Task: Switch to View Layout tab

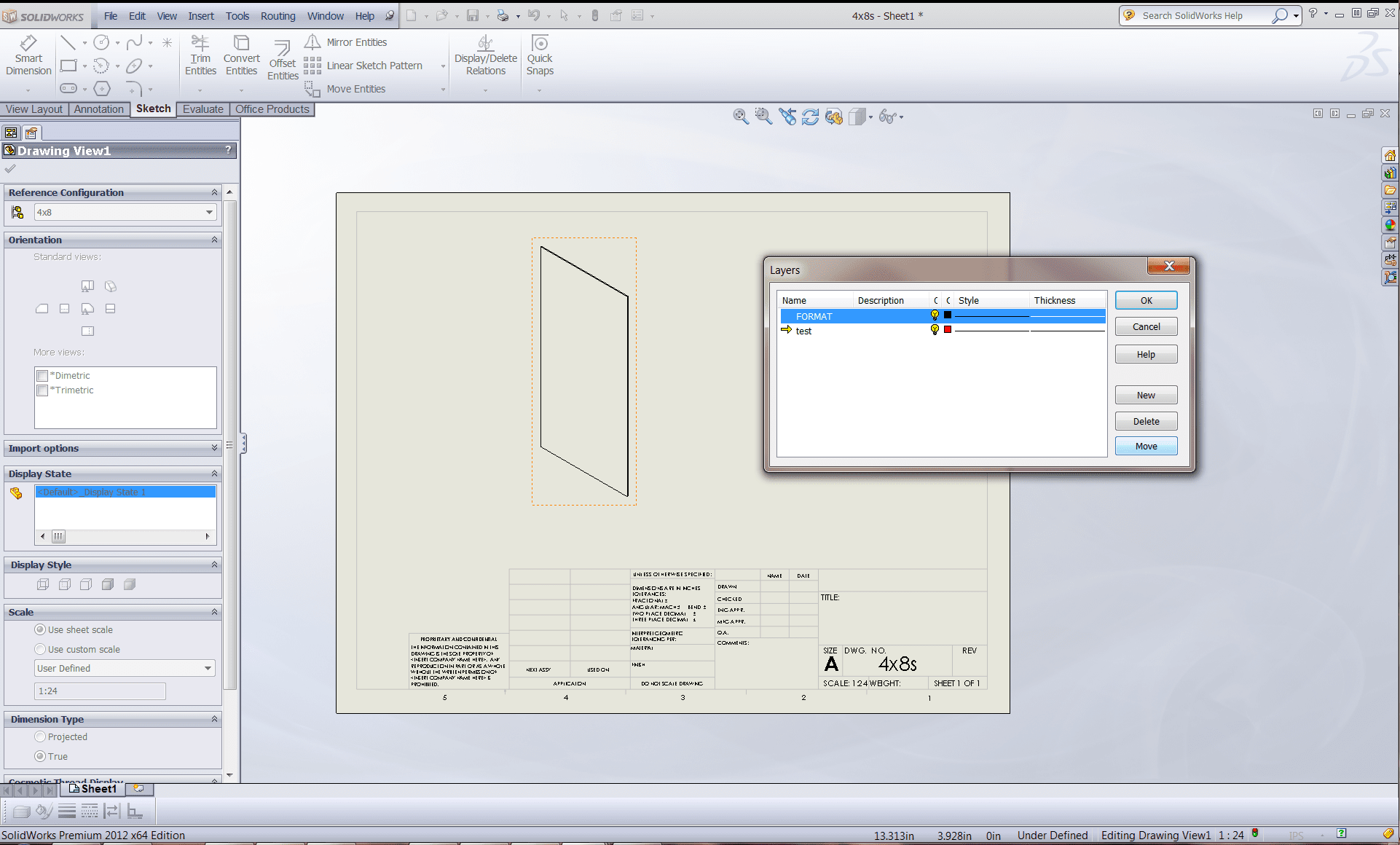Action: pos(34,109)
